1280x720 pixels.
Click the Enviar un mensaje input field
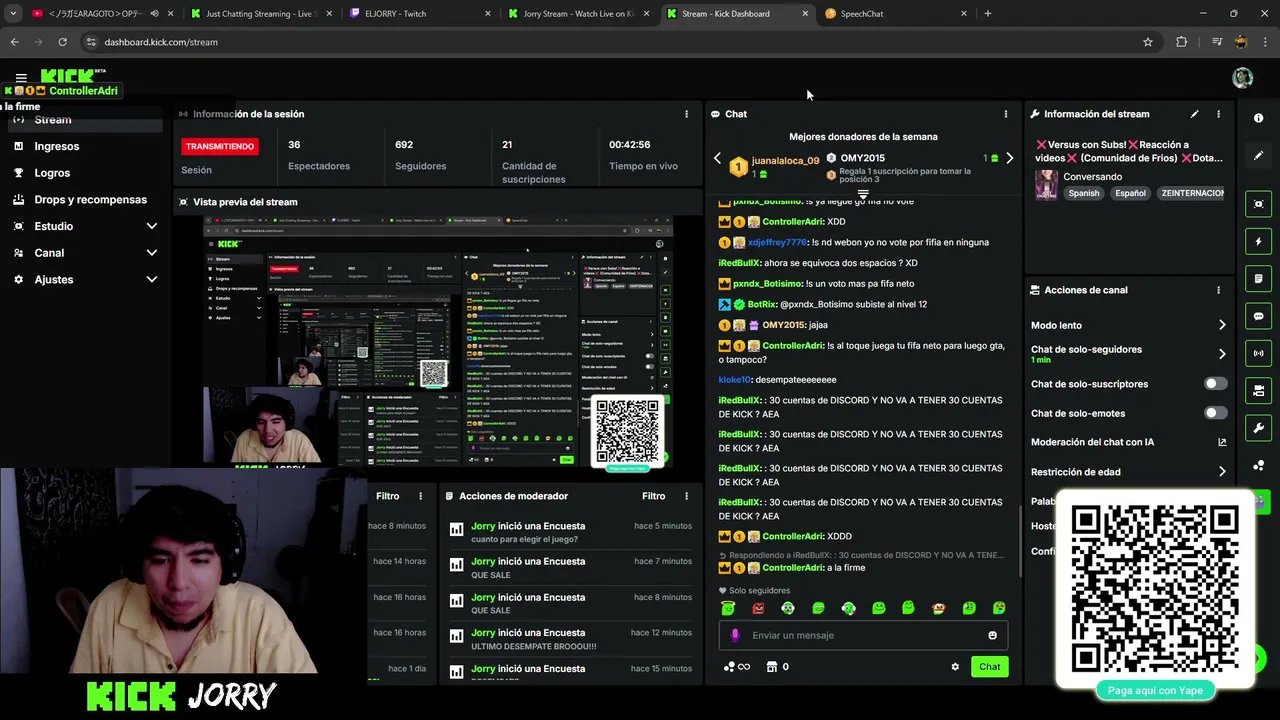point(863,635)
